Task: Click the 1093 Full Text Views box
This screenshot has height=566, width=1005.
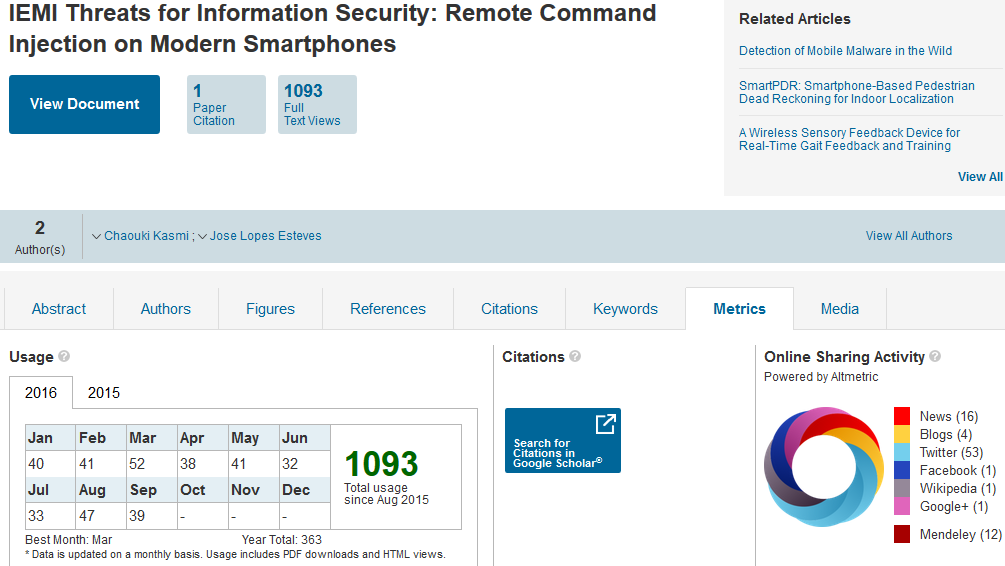Action: (317, 104)
